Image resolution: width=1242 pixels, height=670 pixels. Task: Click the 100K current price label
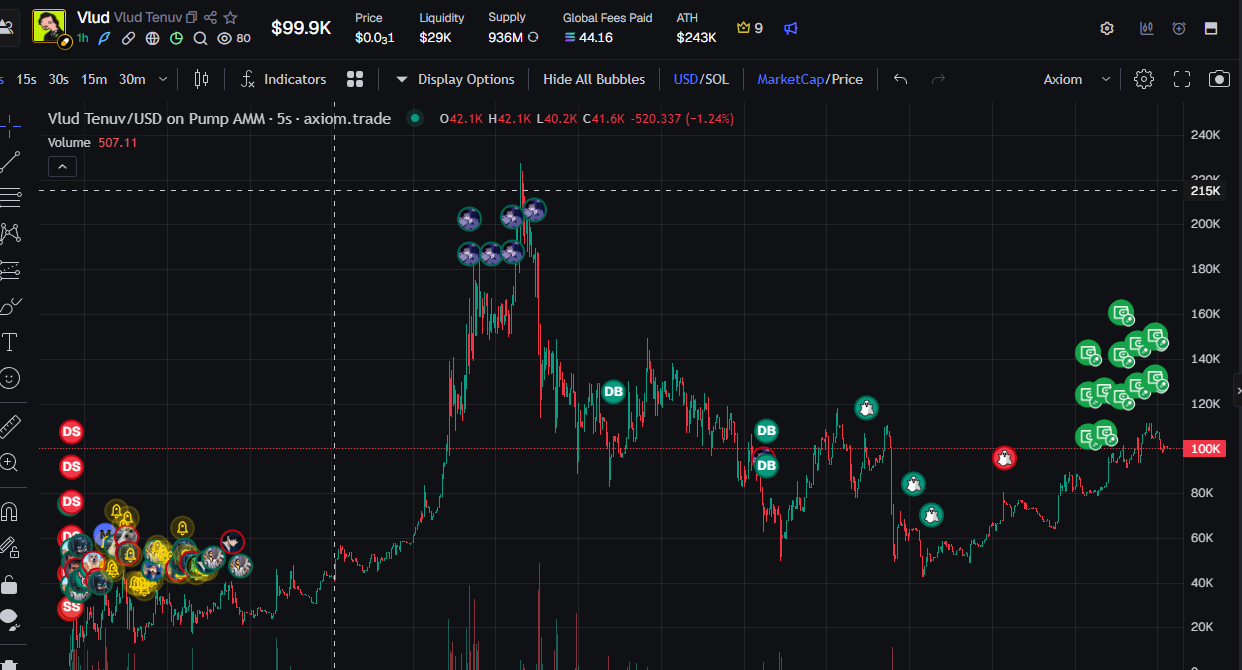click(x=1205, y=449)
